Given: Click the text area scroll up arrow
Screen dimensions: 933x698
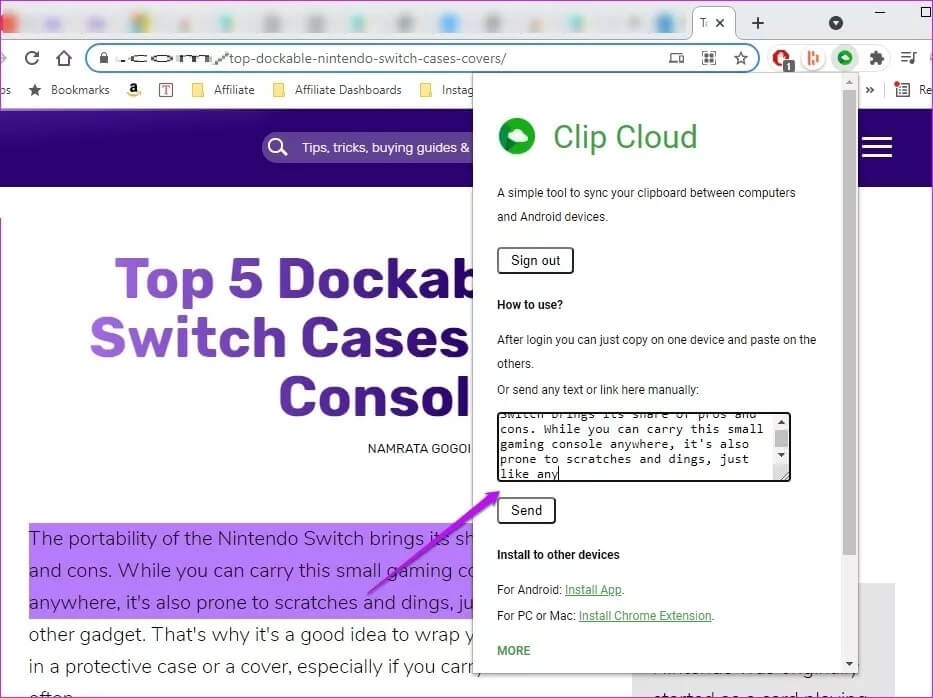Looking at the screenshot, I should coord(781,422).
